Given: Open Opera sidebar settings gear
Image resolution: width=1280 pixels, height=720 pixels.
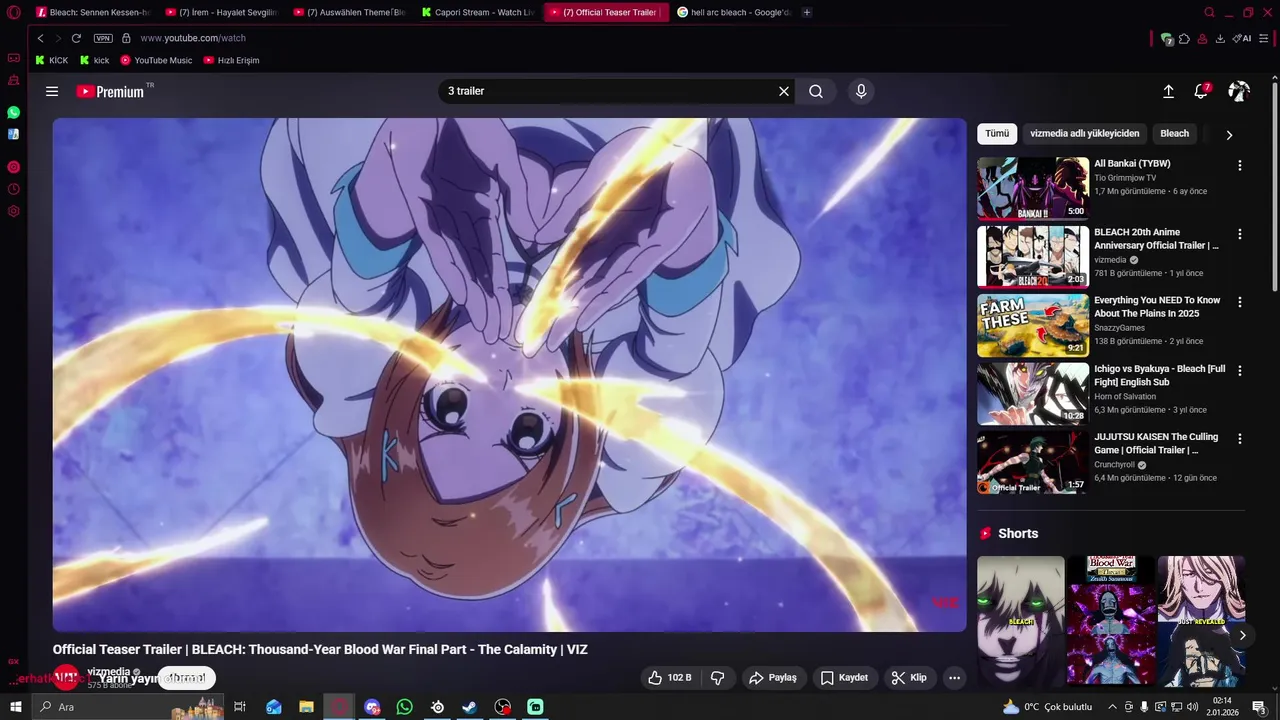Looking at the screenshot, I should click(14, 211).
